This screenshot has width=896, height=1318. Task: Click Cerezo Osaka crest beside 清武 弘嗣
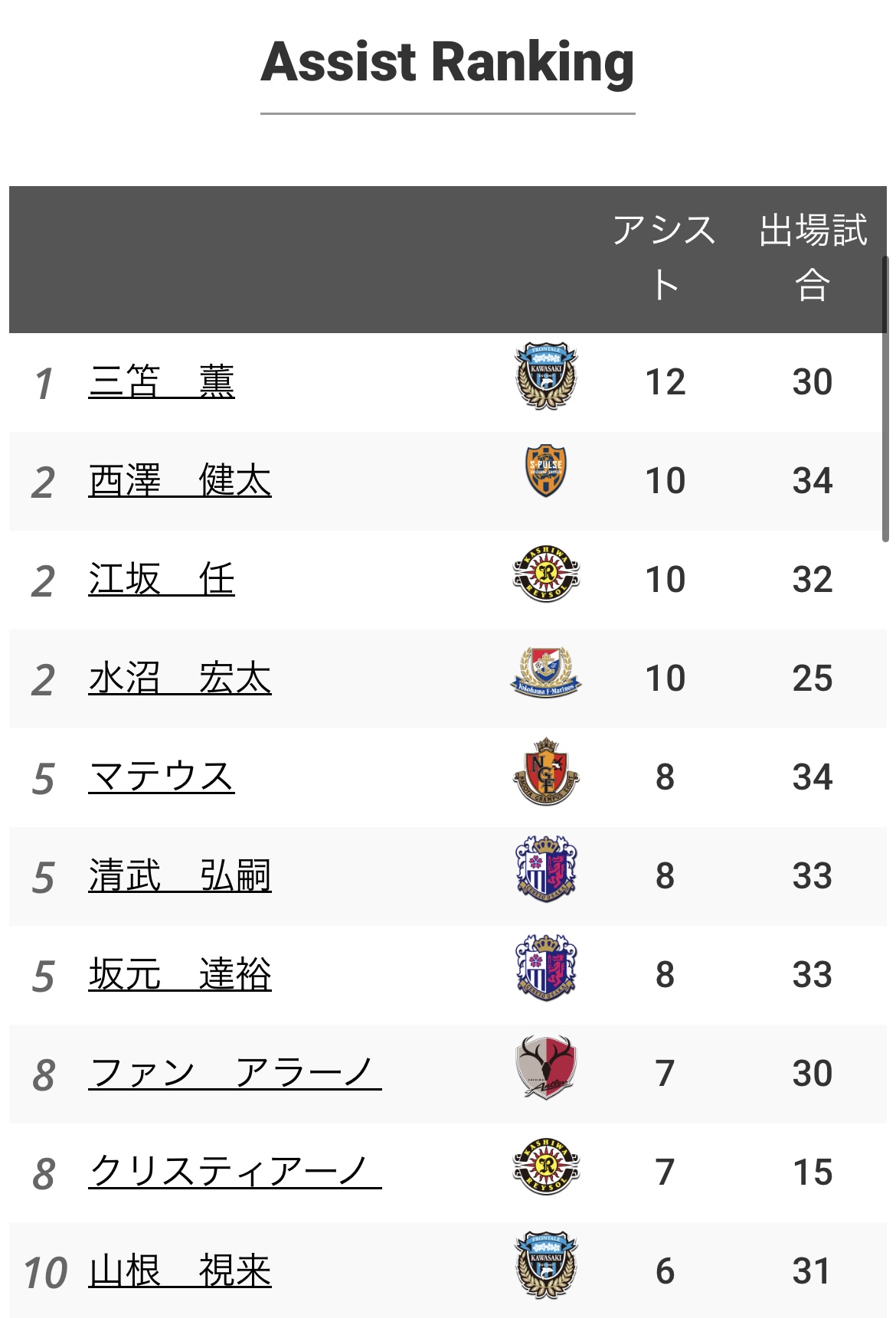pos(545,870)
